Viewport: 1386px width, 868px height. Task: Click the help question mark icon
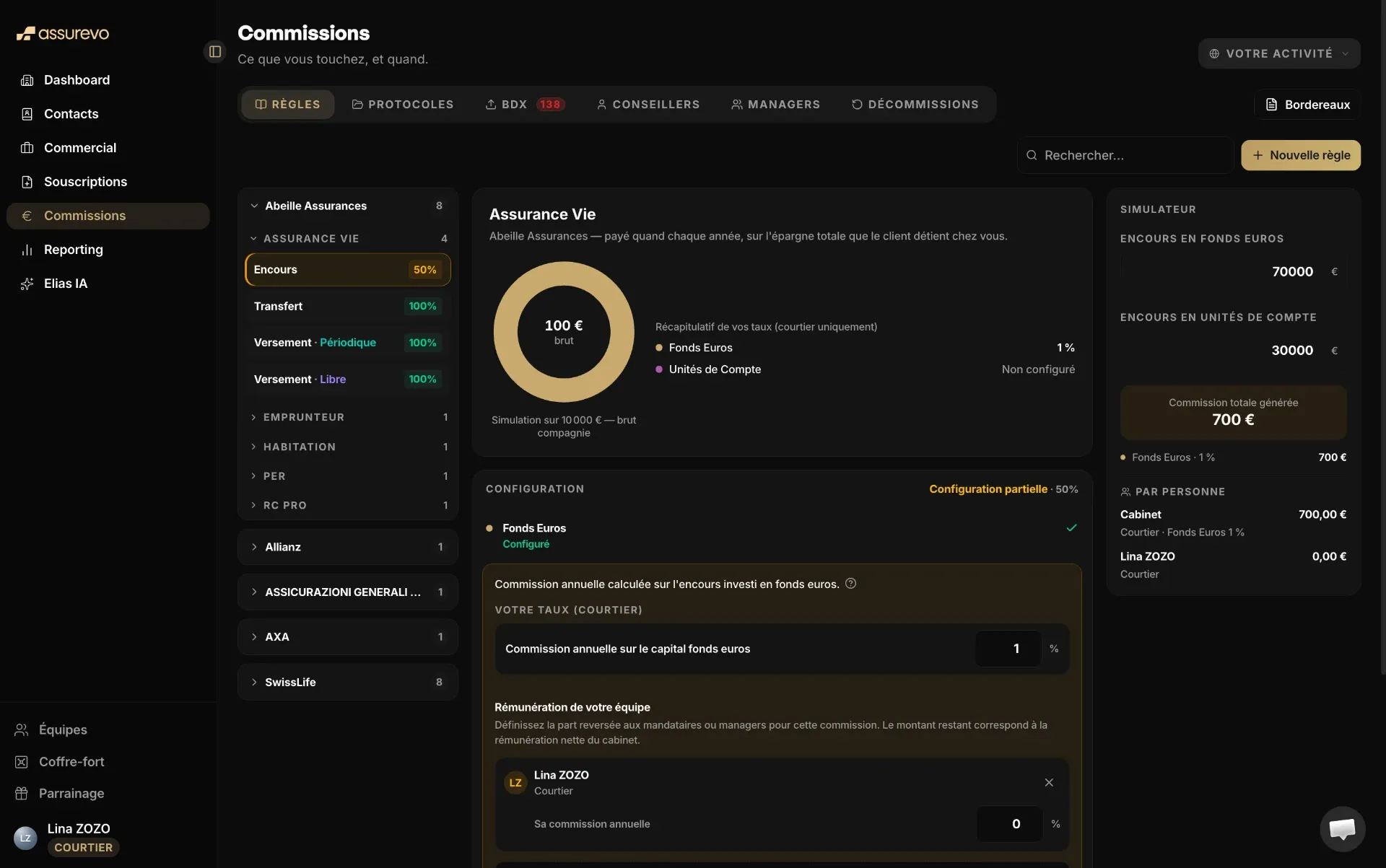(x=851, y=584)
